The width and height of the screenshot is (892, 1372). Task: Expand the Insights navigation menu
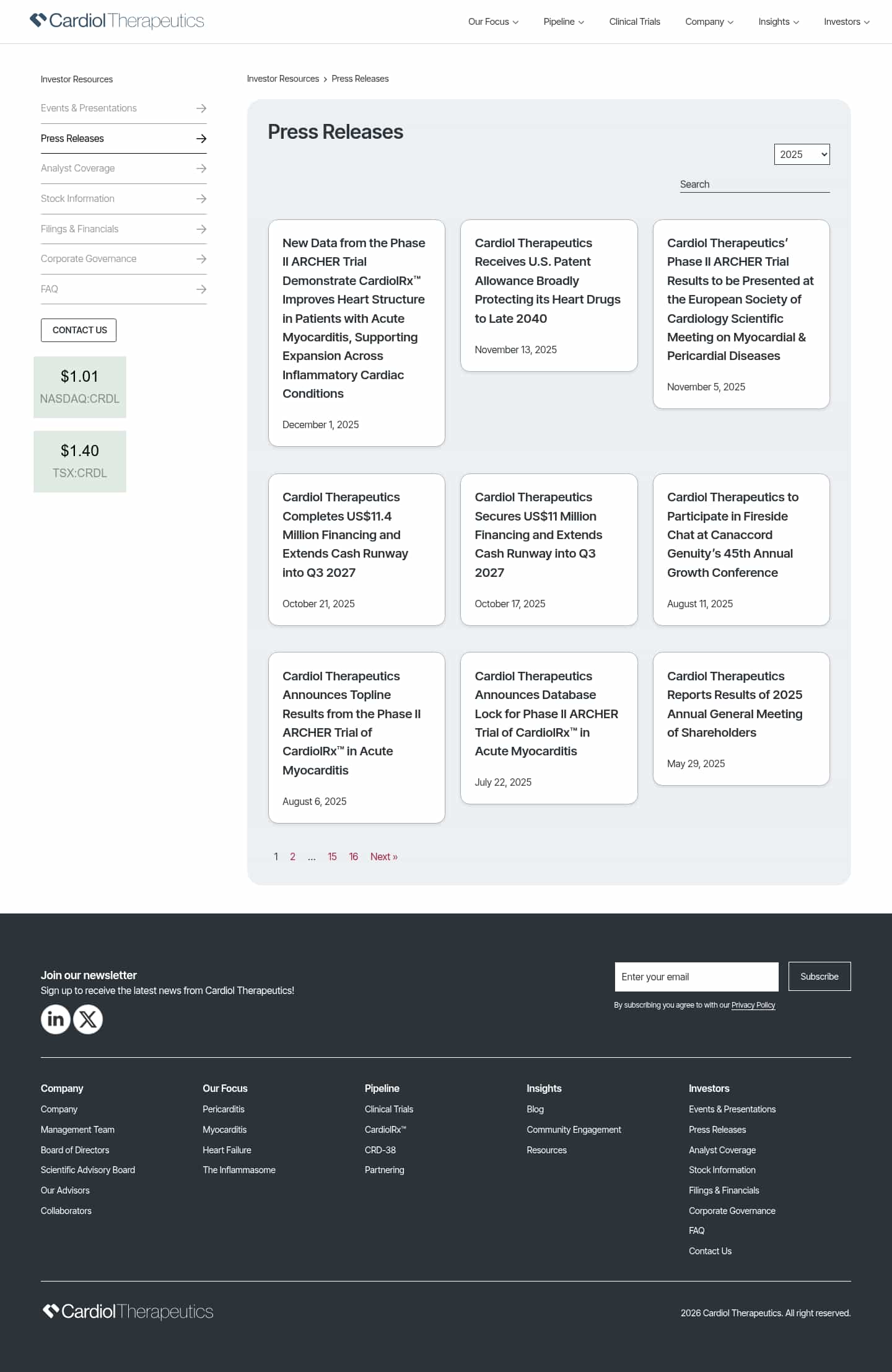tap(779, 22)
